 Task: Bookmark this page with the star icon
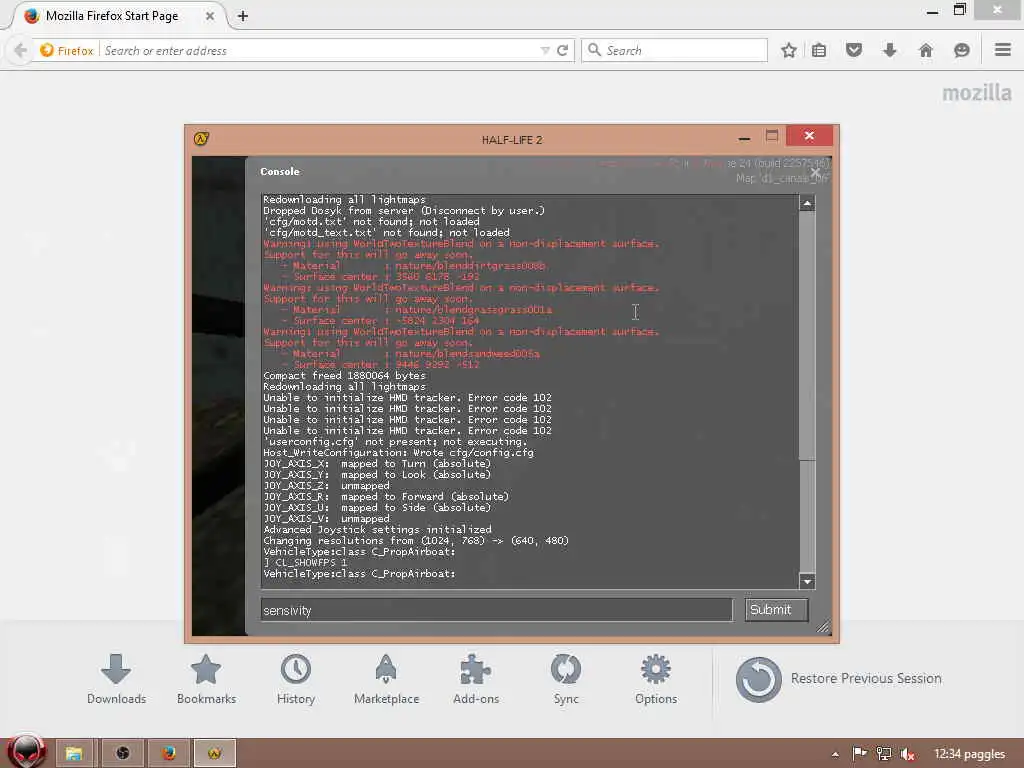pyautogui.click(x=789, y=50)
